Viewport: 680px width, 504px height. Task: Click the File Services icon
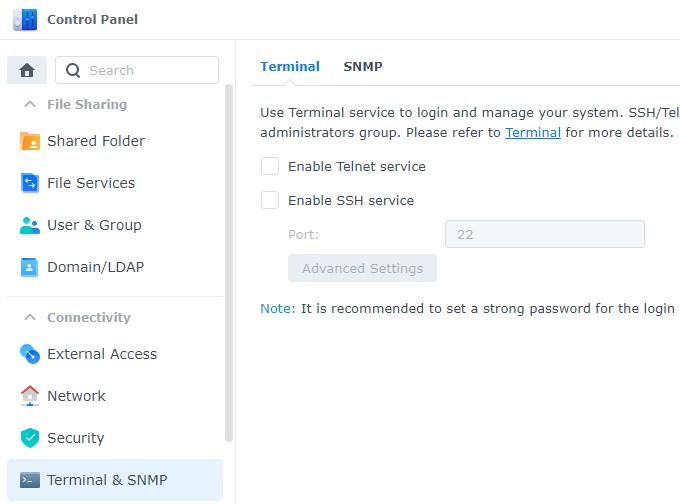point(30,183)
